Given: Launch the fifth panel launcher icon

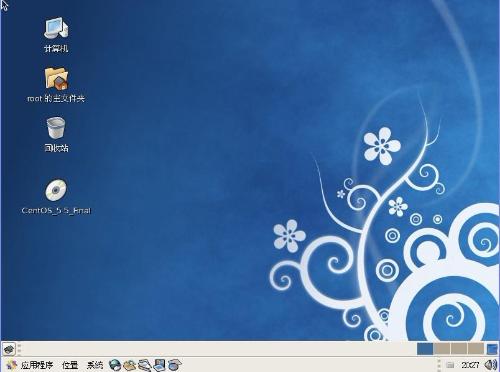Looking at the screenshot, I should click(x=174, y=365).
